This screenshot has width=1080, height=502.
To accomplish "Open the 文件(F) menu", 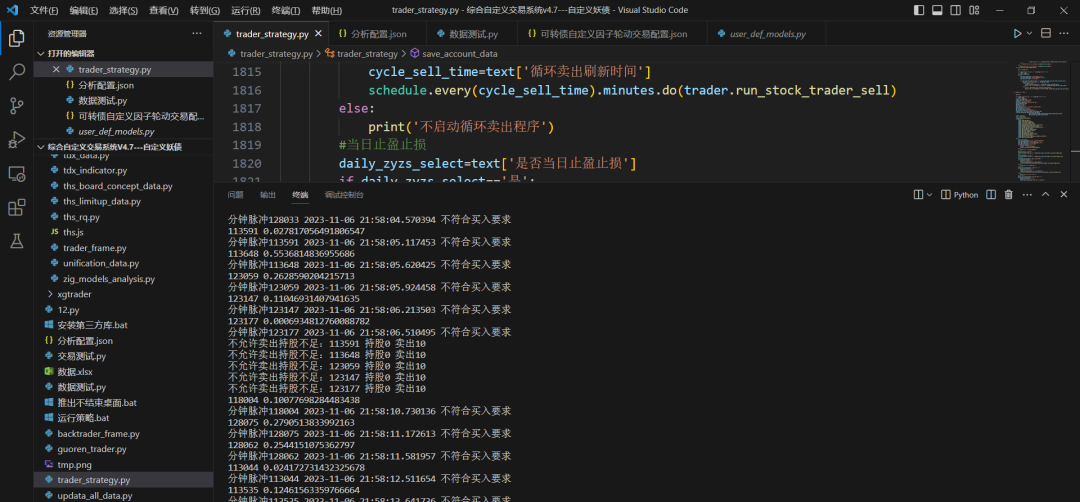I will (x=44, y=11).
